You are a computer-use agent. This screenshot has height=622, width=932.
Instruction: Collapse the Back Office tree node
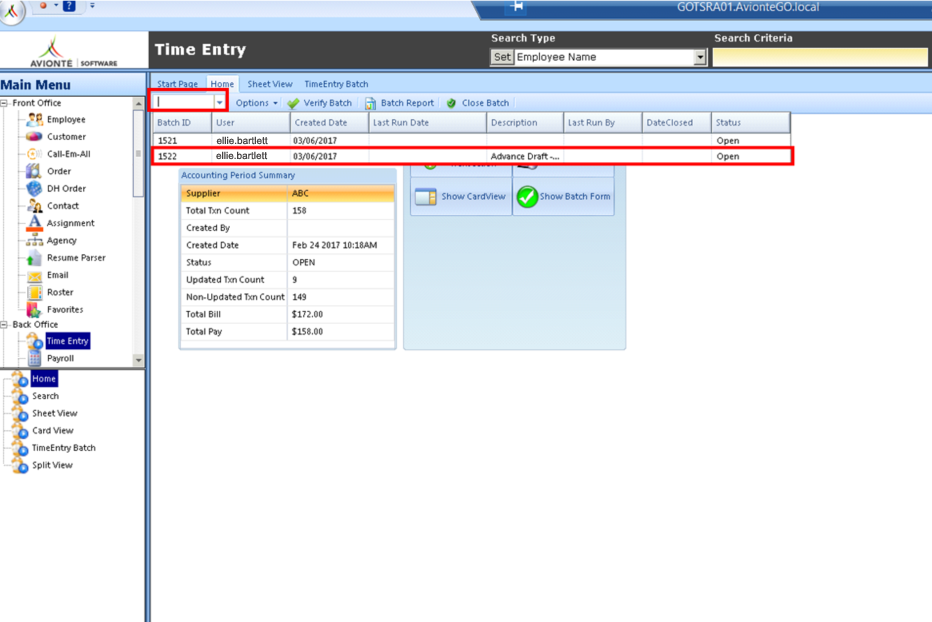[4, 325]
